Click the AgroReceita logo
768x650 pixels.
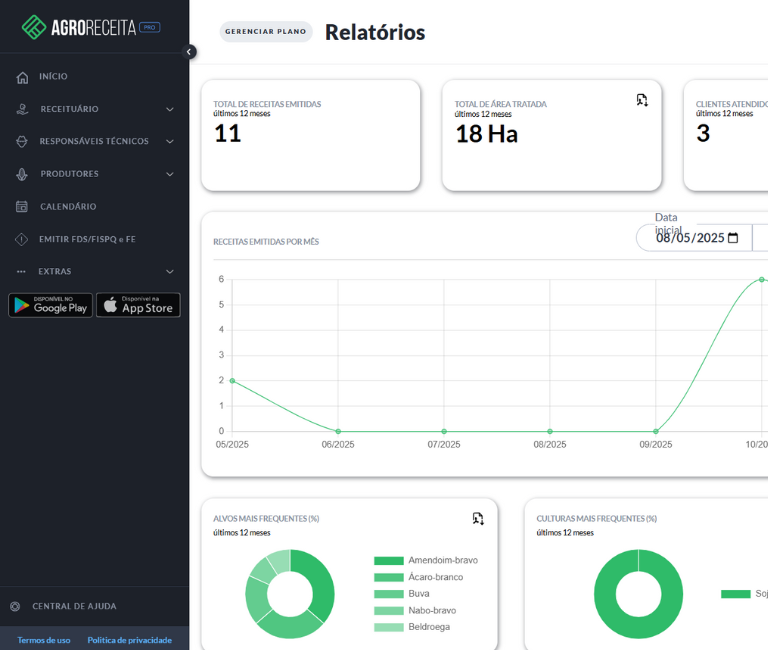click(90, 27)
